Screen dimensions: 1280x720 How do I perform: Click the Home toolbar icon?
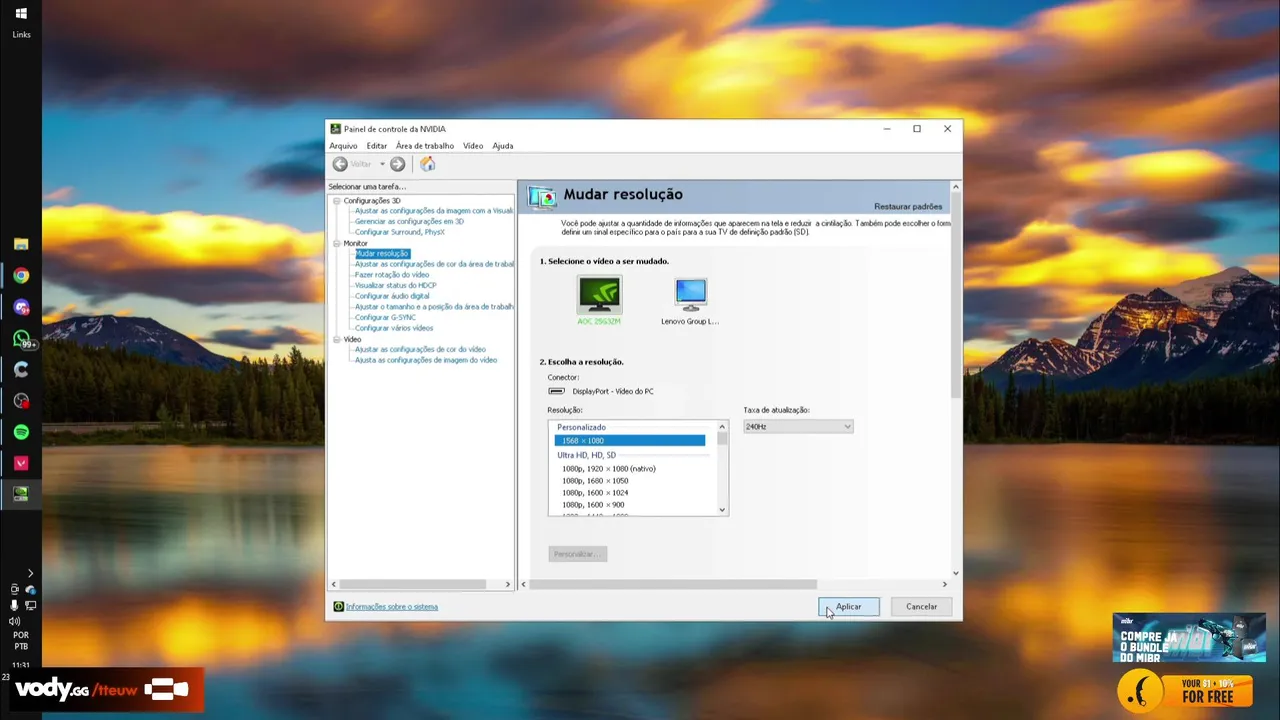point(427,164)
